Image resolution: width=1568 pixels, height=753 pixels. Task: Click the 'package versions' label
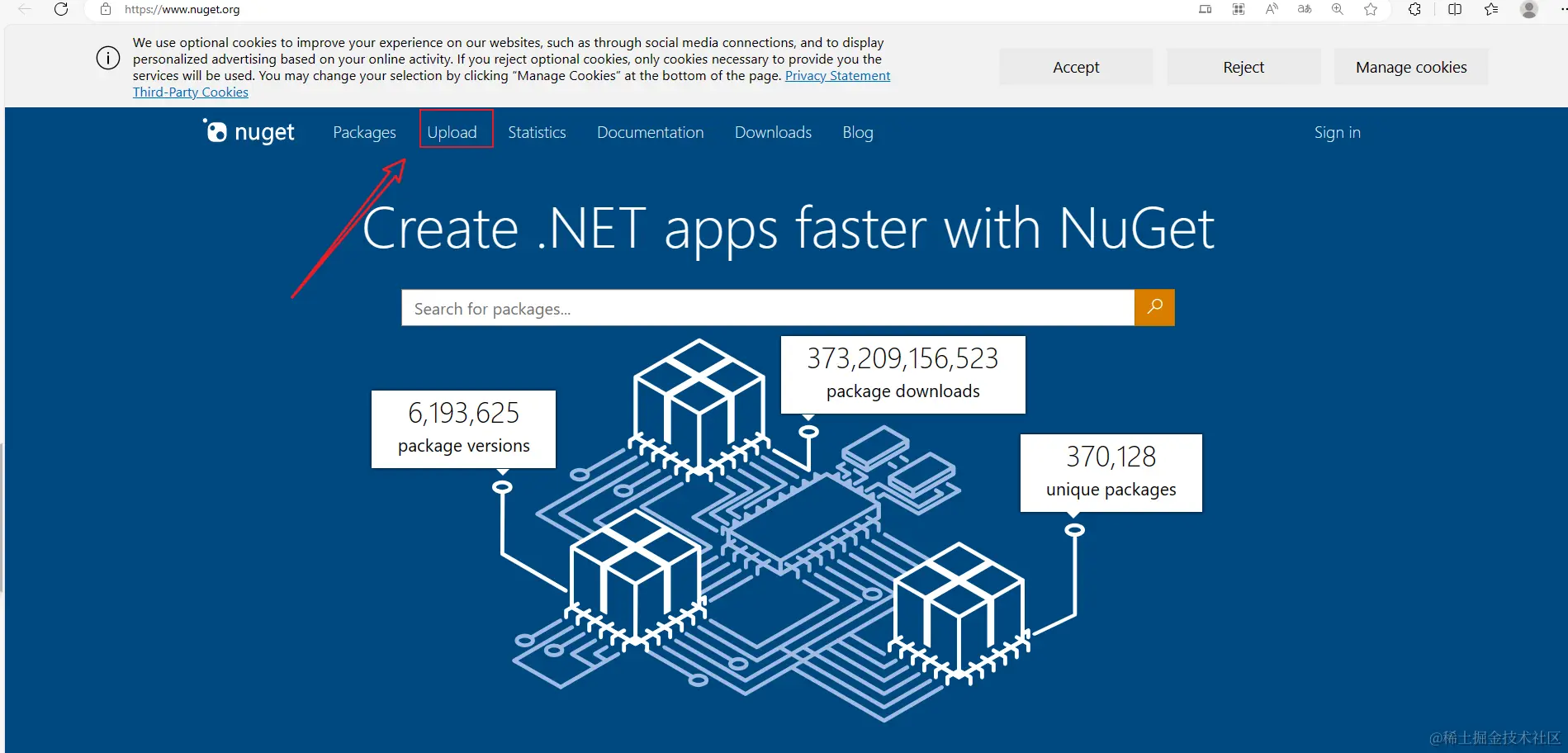click(x=463, y=446)
